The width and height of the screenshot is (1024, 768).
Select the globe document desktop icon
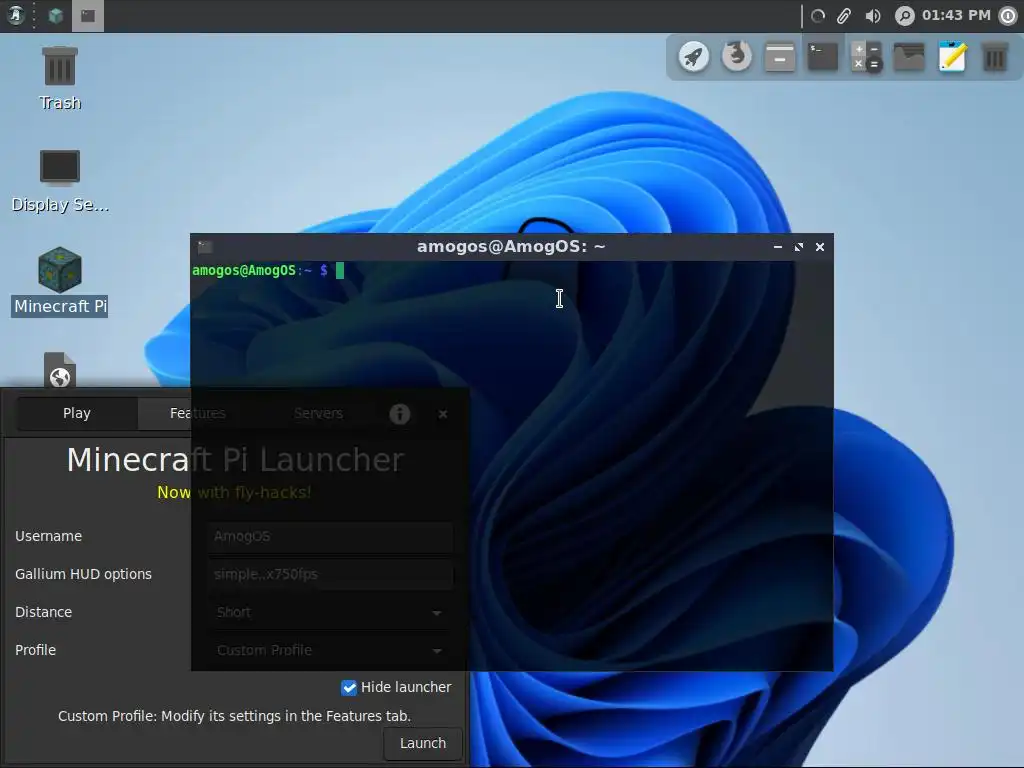click(x=59, y=370)
